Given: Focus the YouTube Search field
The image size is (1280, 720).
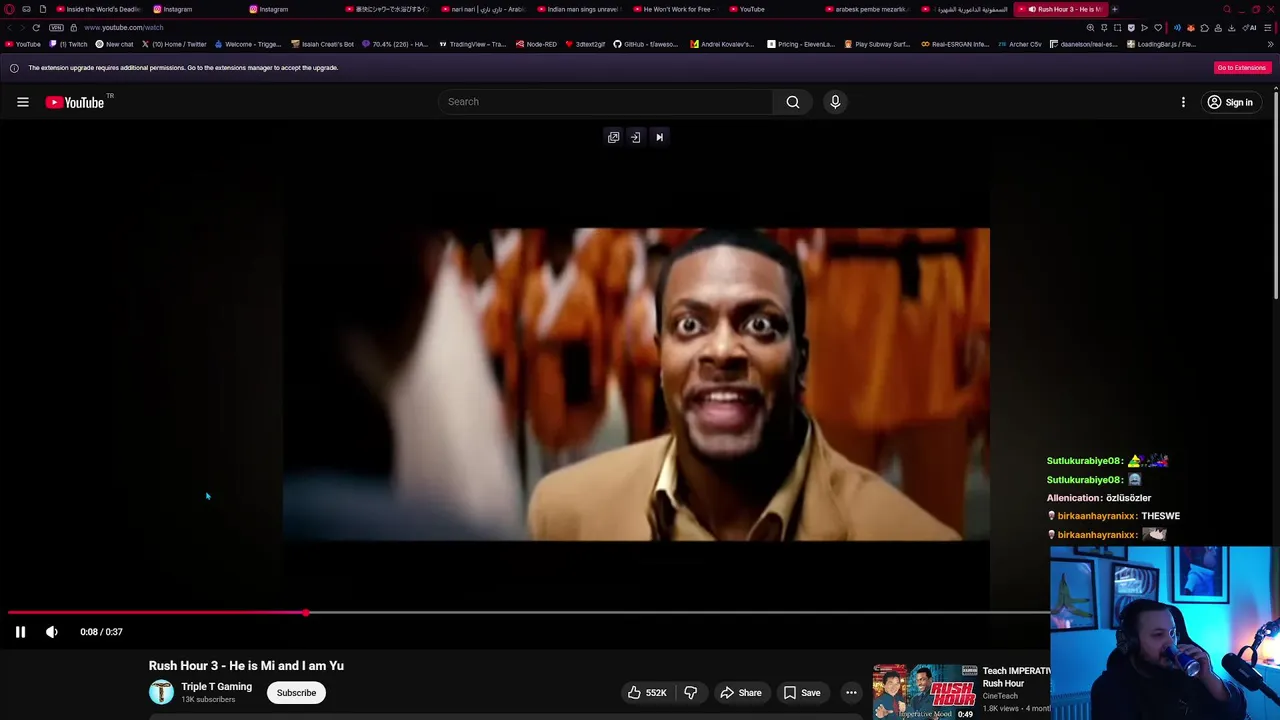Looking at the screenshot, I should pyautogui.click(x=605, y=102).
